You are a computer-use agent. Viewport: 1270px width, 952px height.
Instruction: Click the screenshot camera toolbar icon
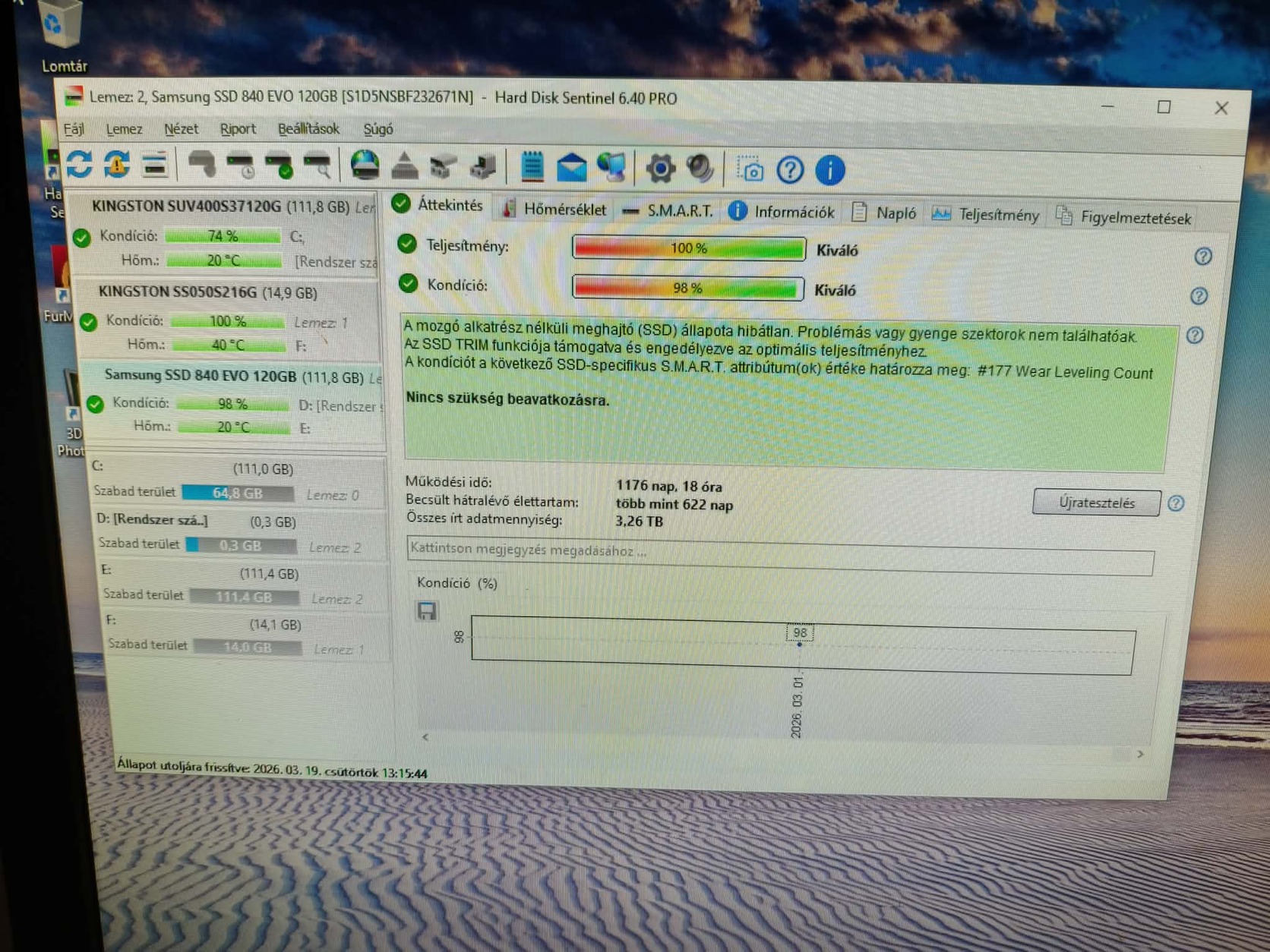pos(750,170)
